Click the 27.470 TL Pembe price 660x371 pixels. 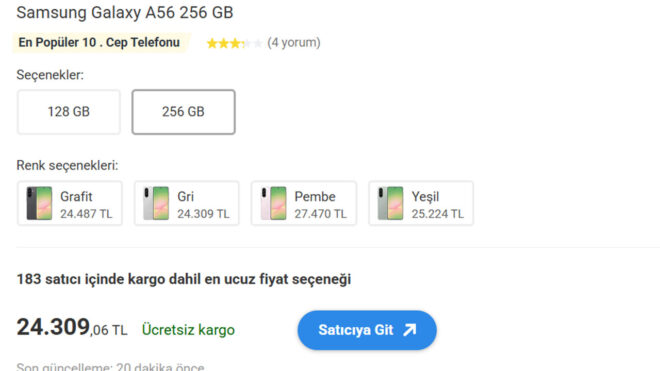(321, 214)
